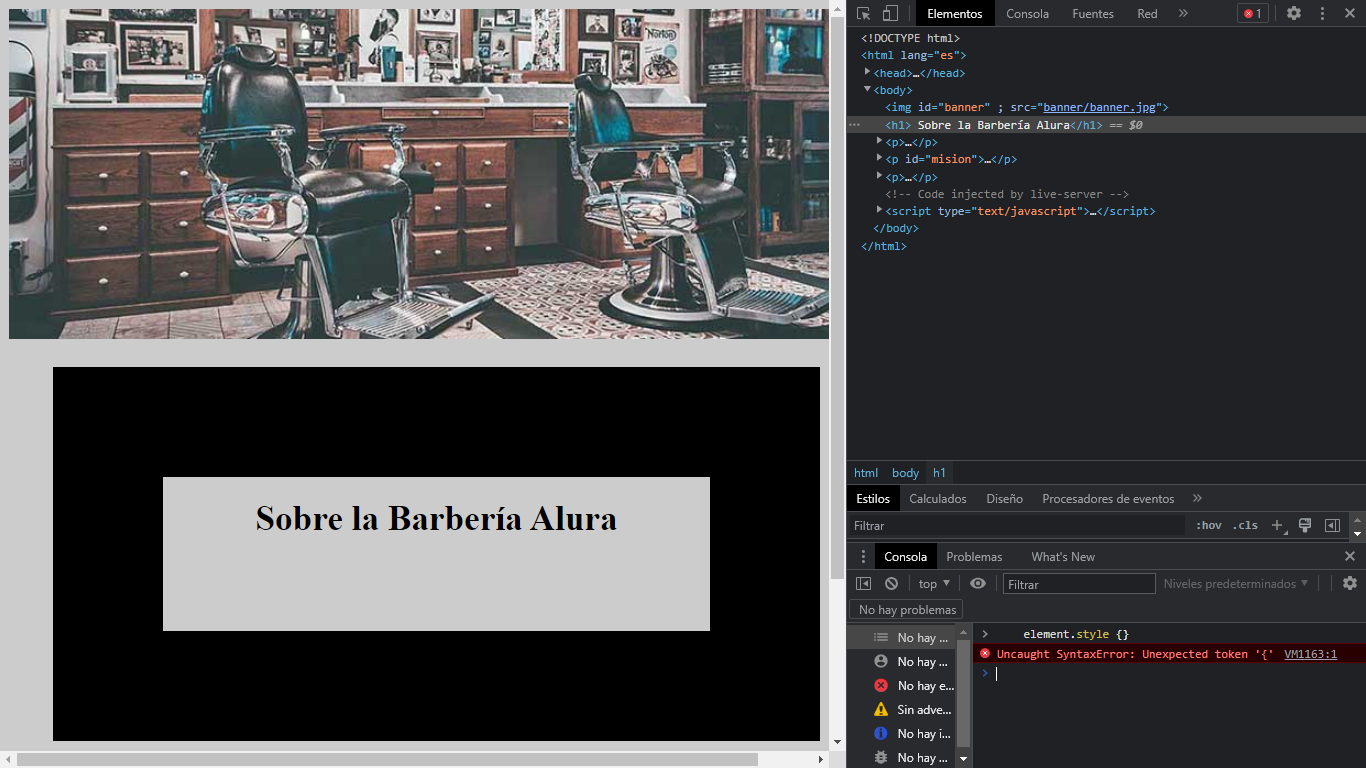The image size is (1366, 768).
Task: Click h1 in the breadcrumb bar
Action: tap(939, 473)
